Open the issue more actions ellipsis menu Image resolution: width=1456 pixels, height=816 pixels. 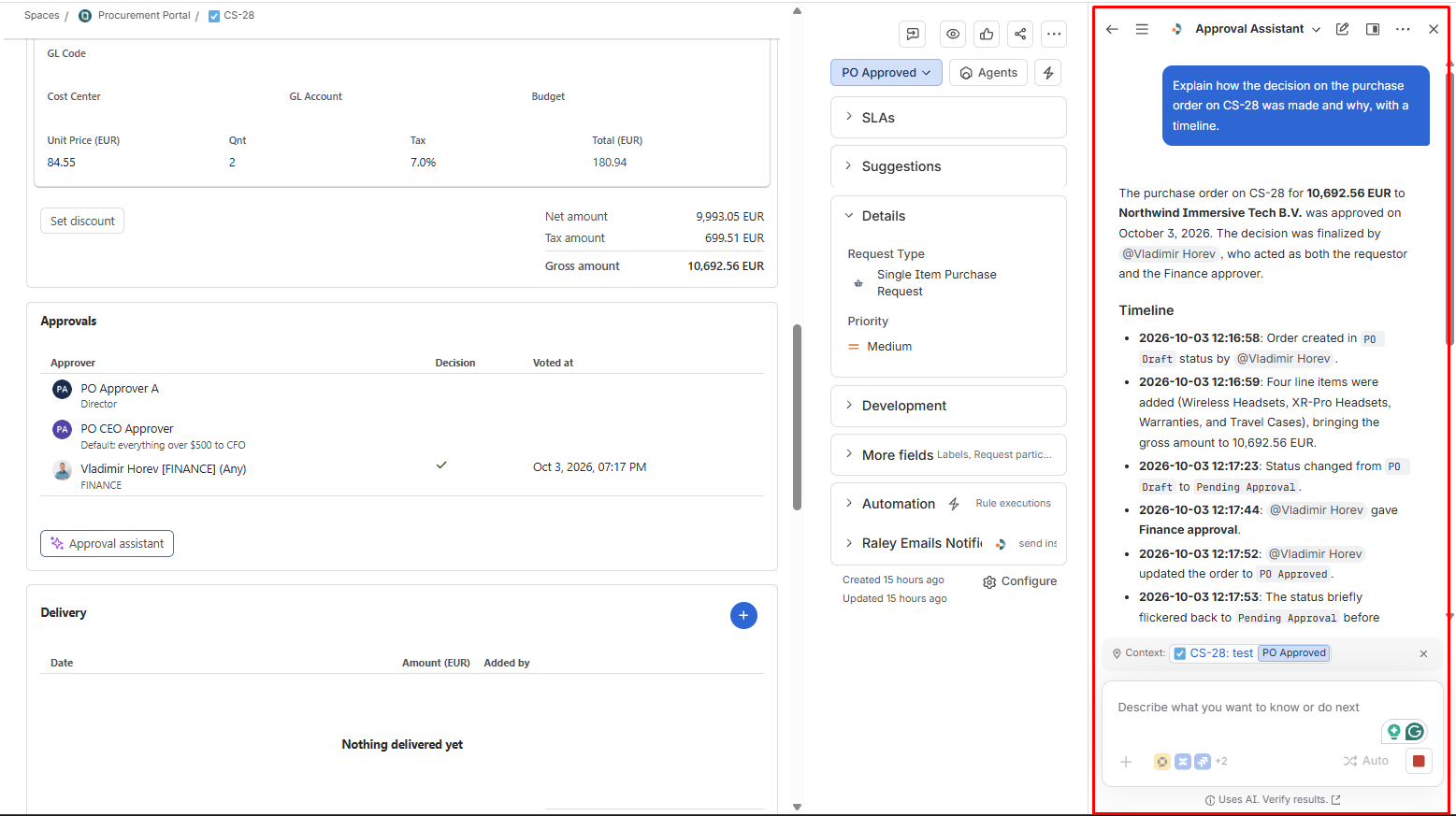[x=1054, y=34]
